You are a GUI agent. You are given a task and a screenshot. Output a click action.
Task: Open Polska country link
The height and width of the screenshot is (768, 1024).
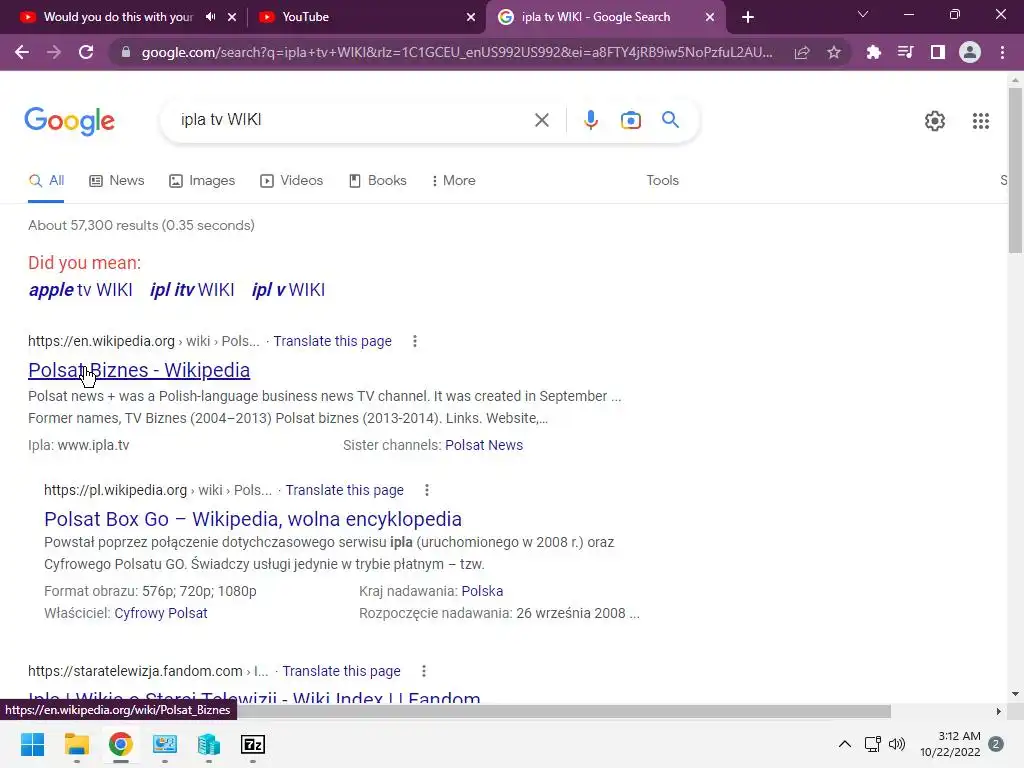pos(482,591)
